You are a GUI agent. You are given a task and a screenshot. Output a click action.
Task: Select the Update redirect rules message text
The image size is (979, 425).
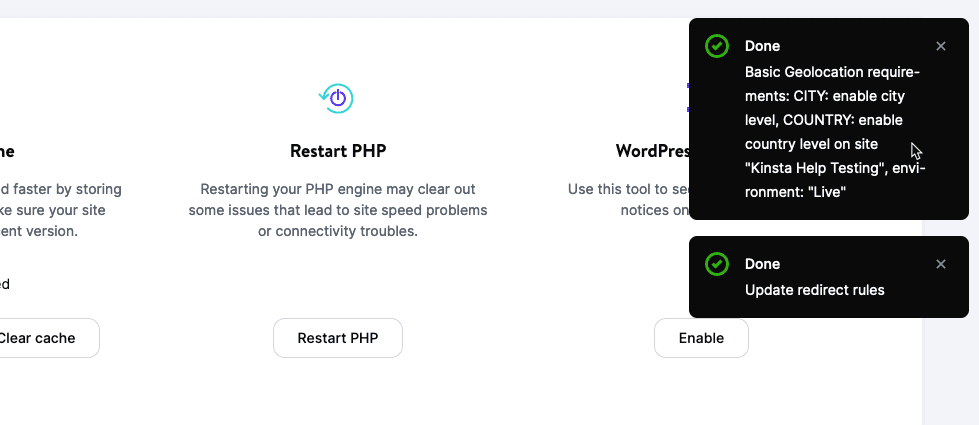click(x=815, y=290)
